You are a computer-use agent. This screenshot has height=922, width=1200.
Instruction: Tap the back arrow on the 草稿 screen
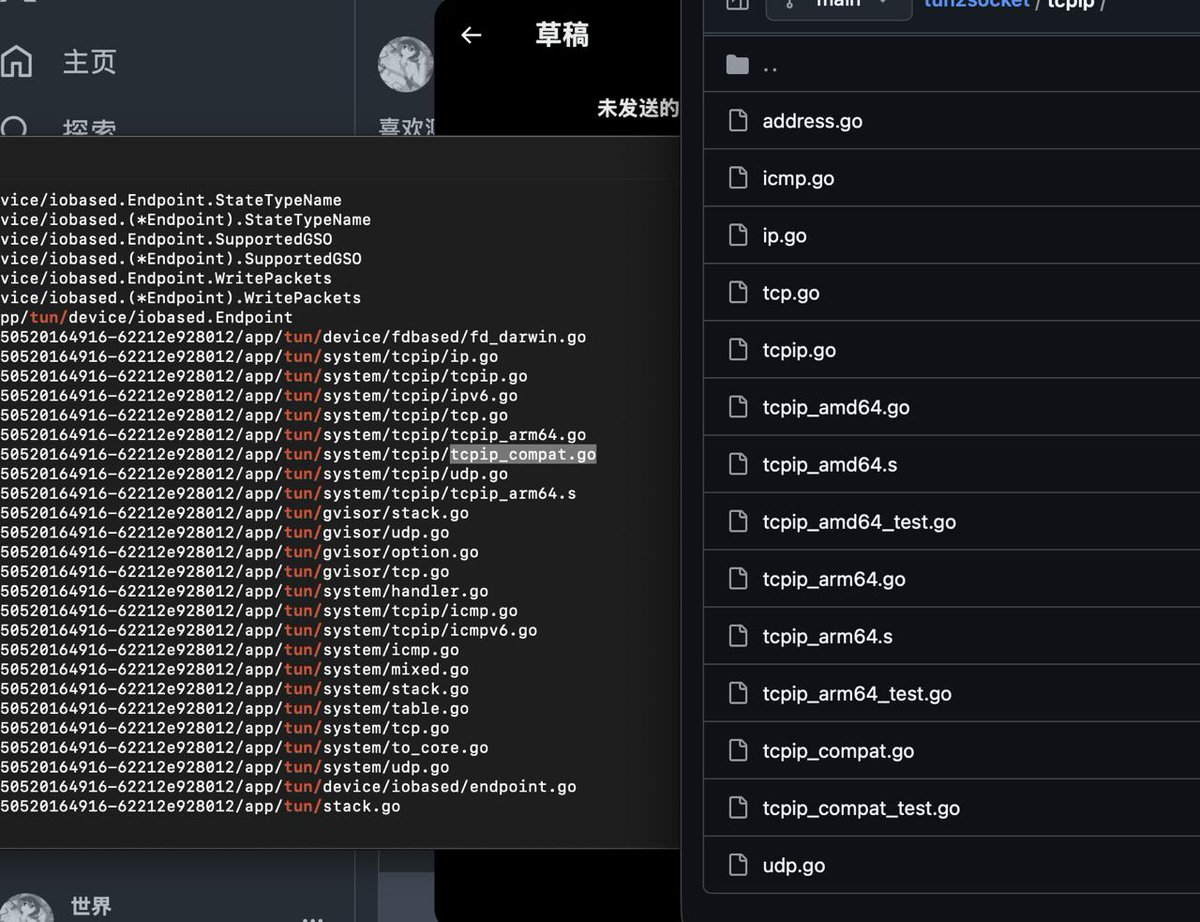pyautogui.click(x=470, y=35)
